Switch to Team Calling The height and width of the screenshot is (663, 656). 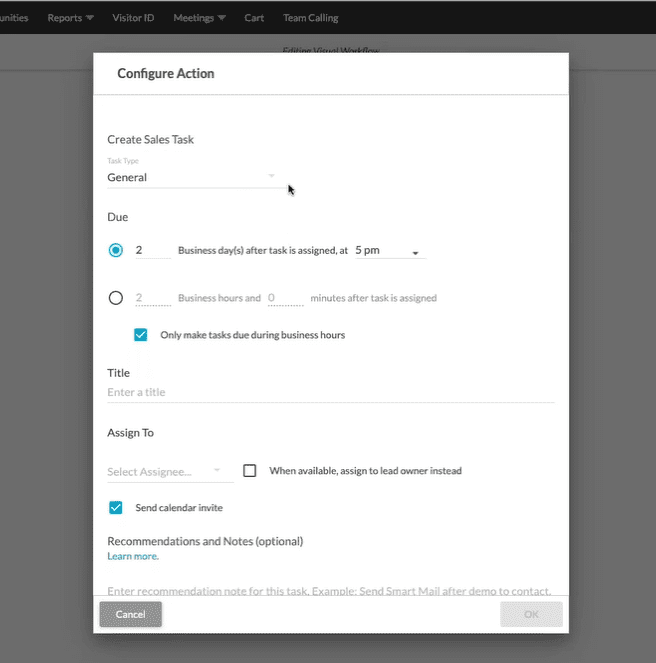pyautogui.click(x=310, y=17)
